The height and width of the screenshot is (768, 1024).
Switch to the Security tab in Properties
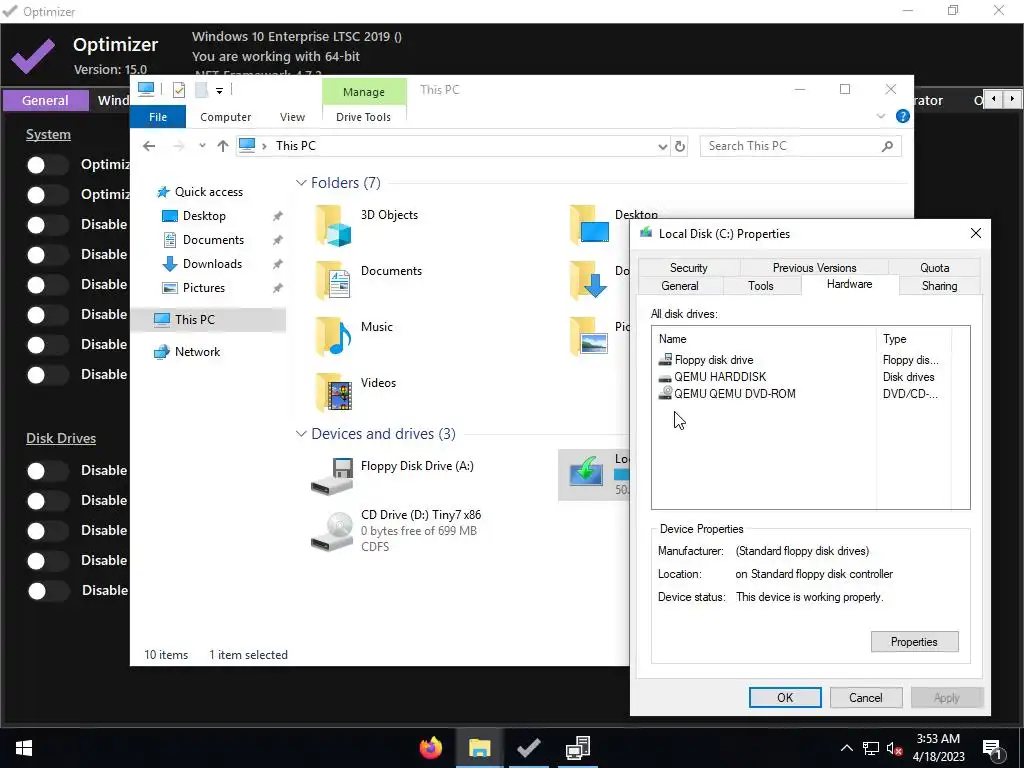[688, 268]
